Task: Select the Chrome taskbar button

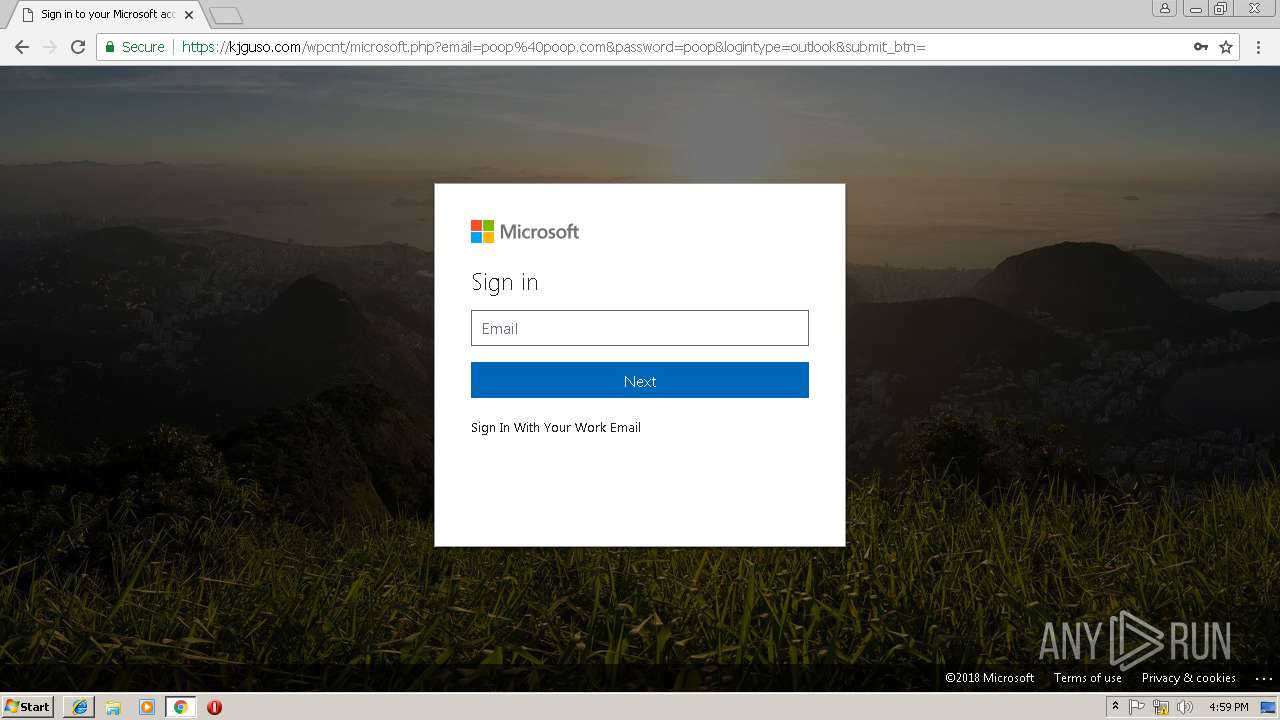Action: (180, 707)
